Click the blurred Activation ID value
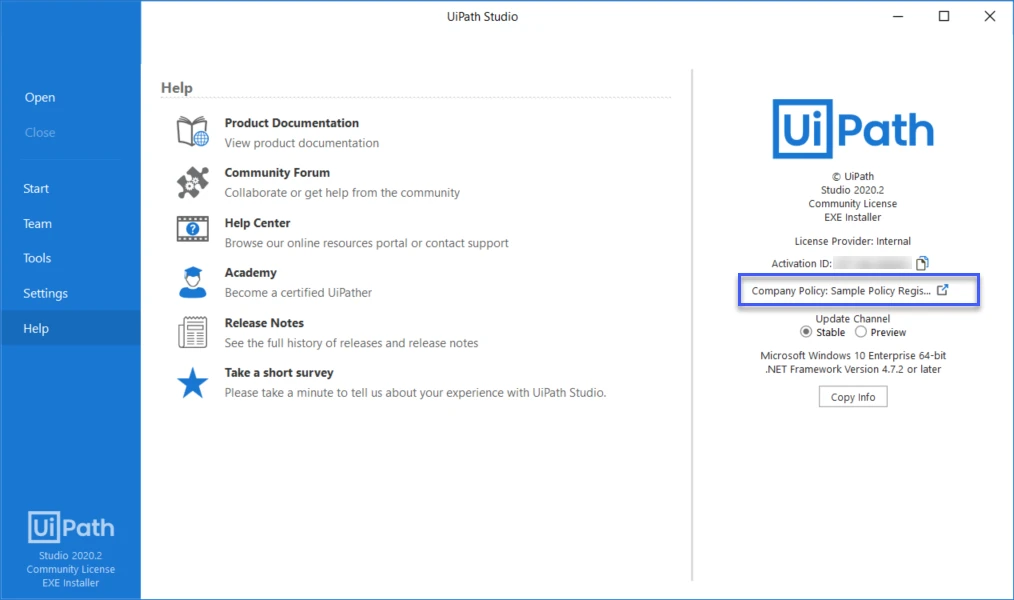This screenshot has height=600, width=1014. click(x=872, y=262)
